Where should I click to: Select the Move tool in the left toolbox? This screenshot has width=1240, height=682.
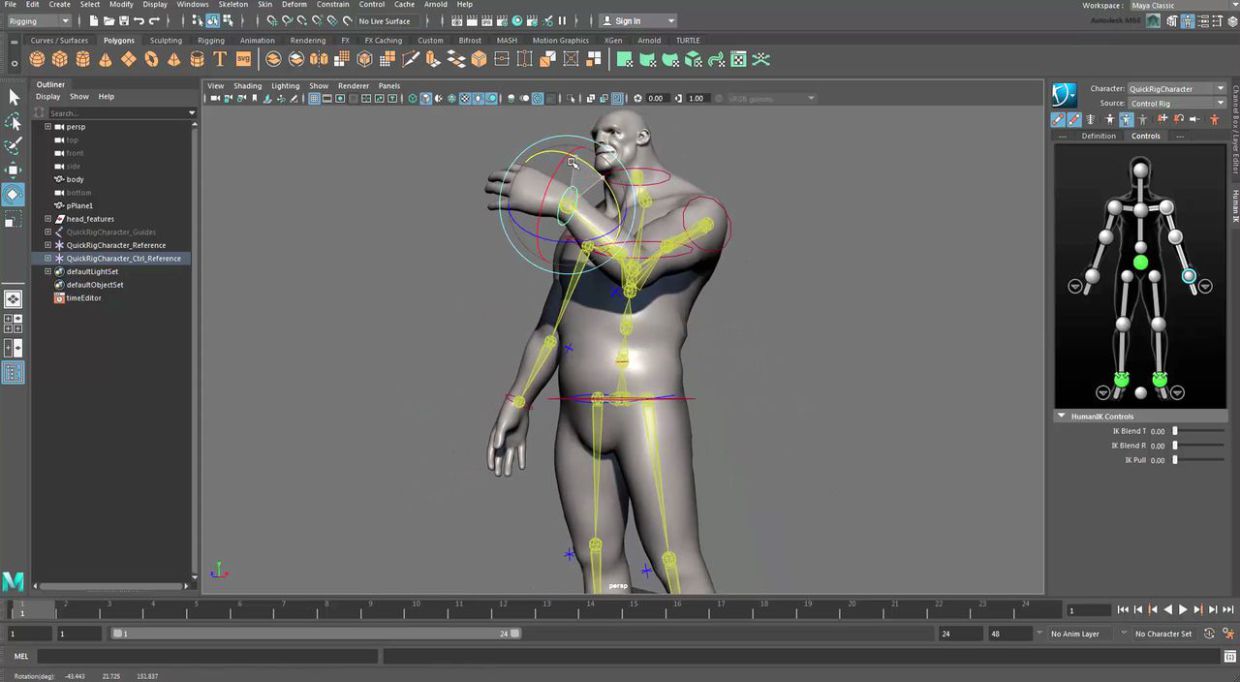tap(14, 170)
